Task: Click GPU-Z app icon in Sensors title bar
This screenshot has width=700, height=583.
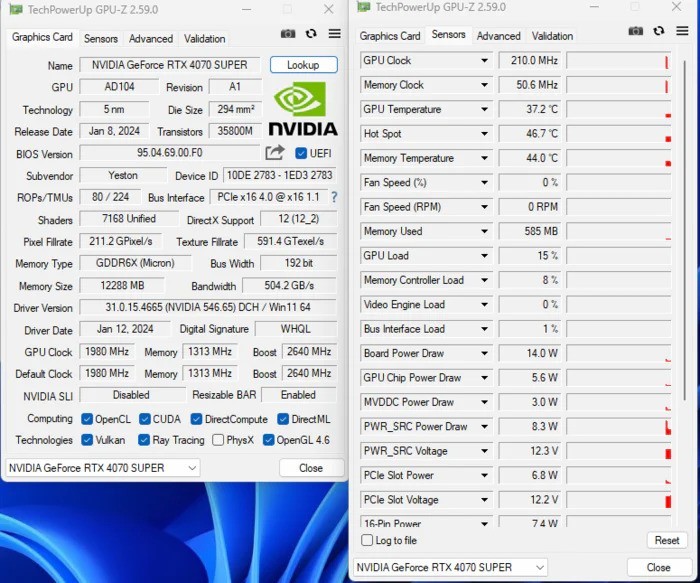Action: tap(363, 6)
